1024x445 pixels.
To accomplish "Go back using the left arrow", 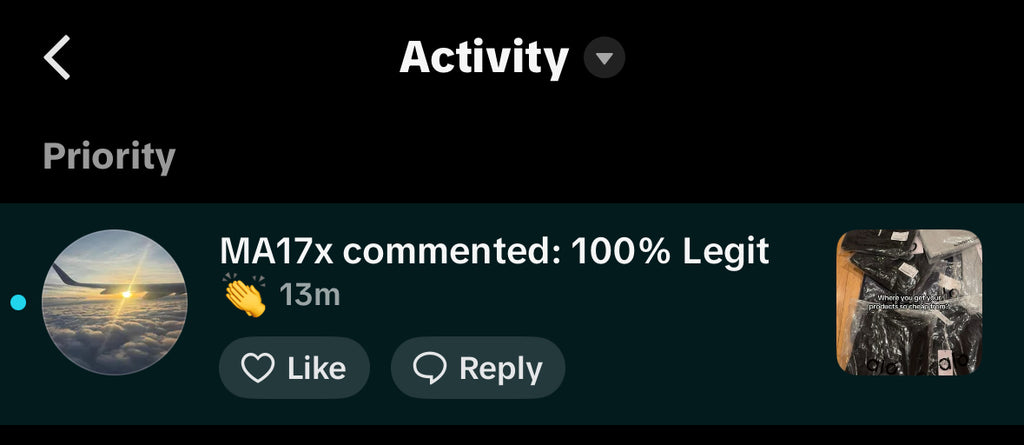I will 57,58.
